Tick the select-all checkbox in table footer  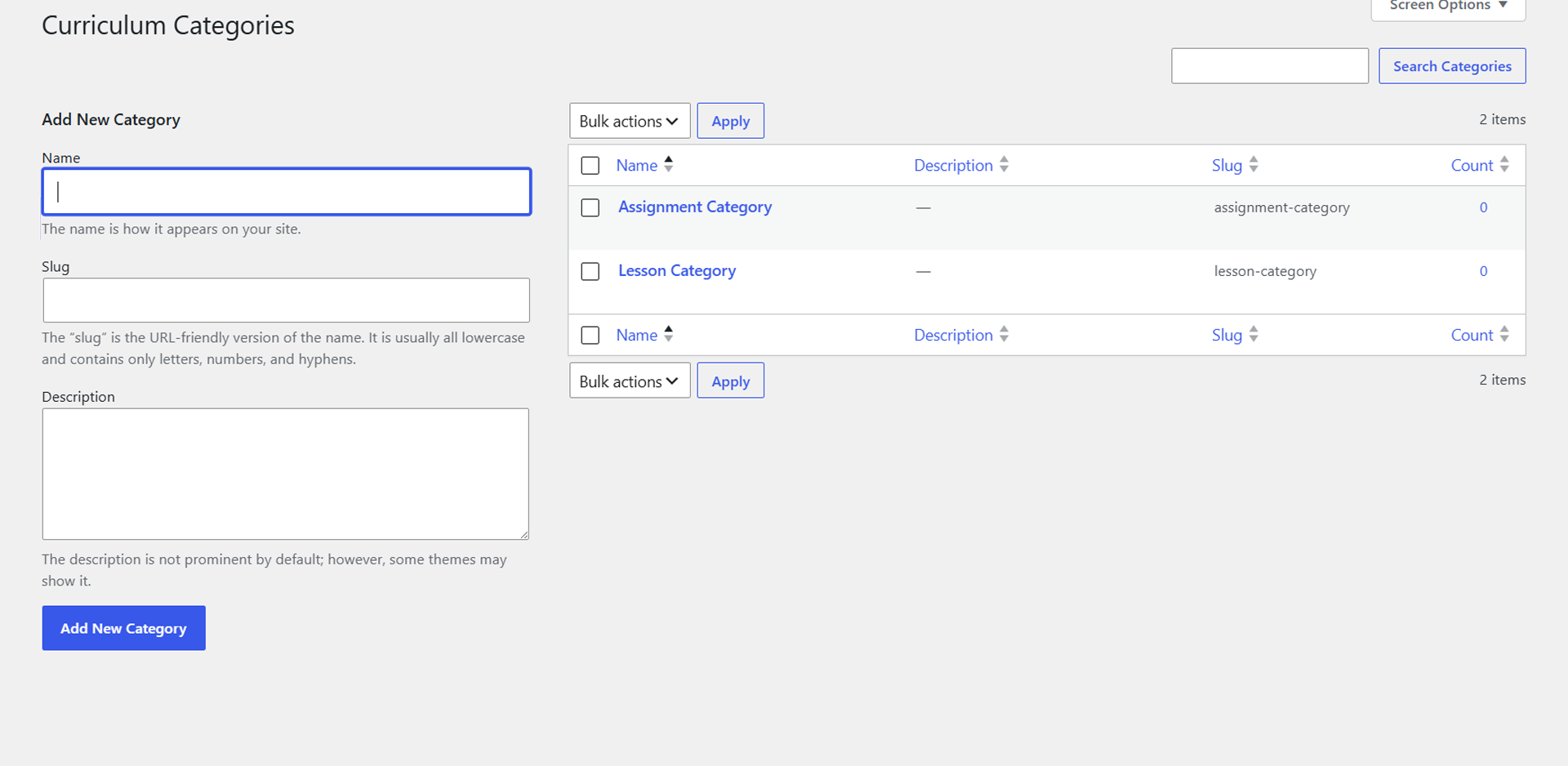click(590, 336)
